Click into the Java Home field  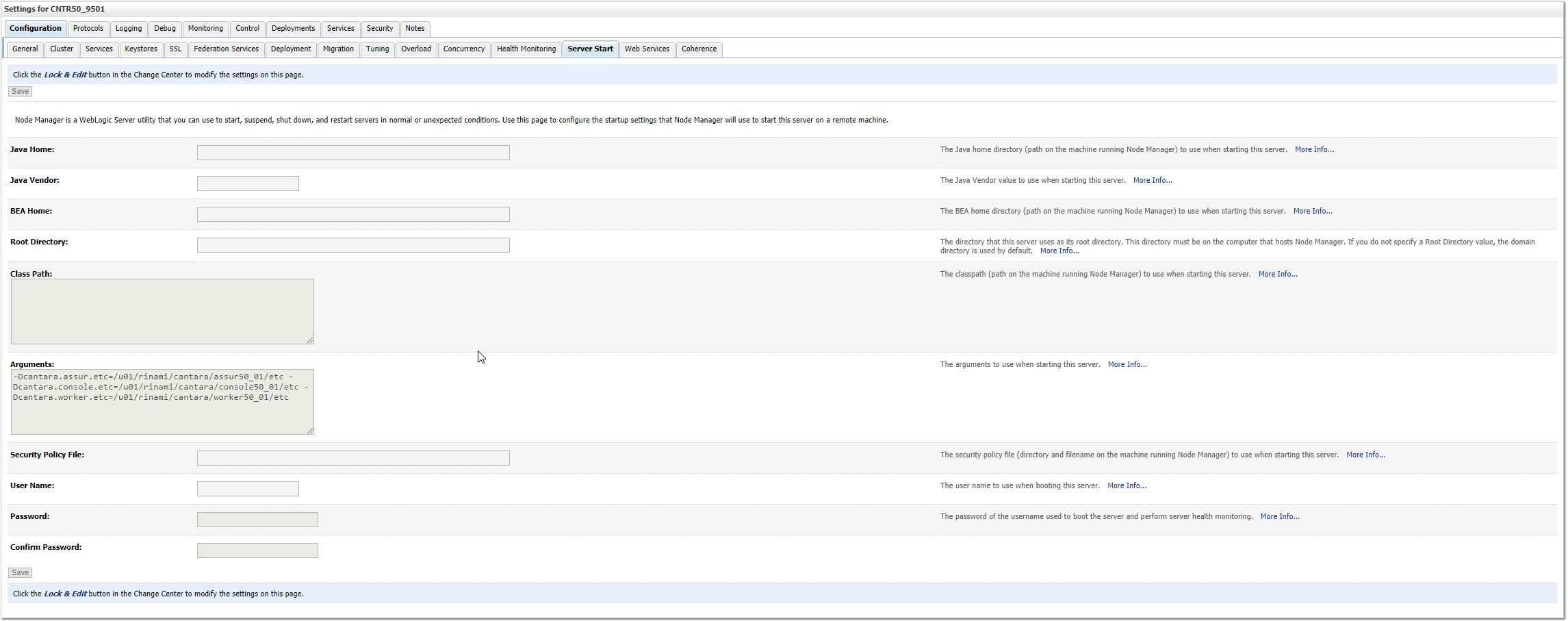coord(353,153)
